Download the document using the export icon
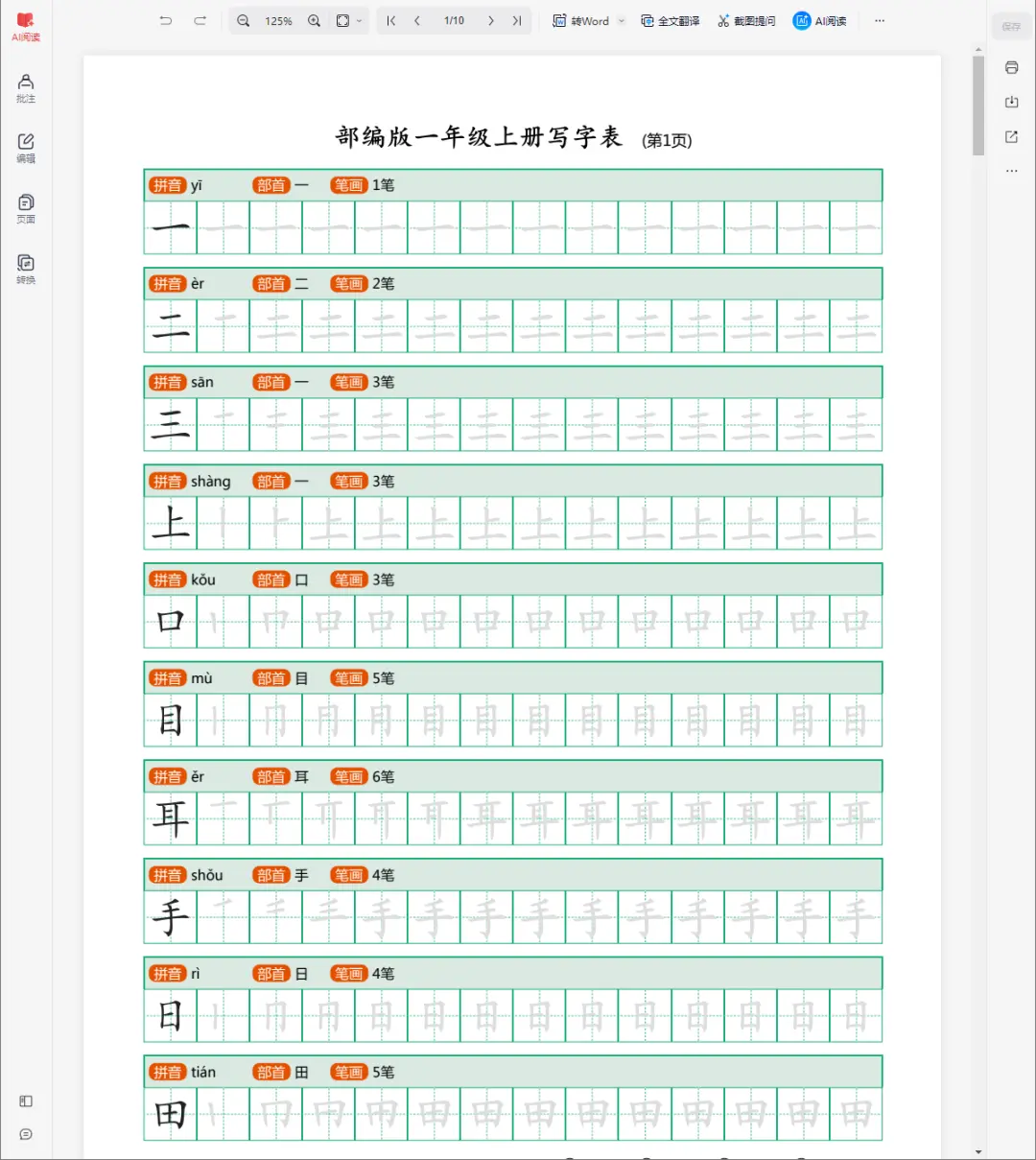Screen dimensions: 1036x1160 pos(1011,102)
